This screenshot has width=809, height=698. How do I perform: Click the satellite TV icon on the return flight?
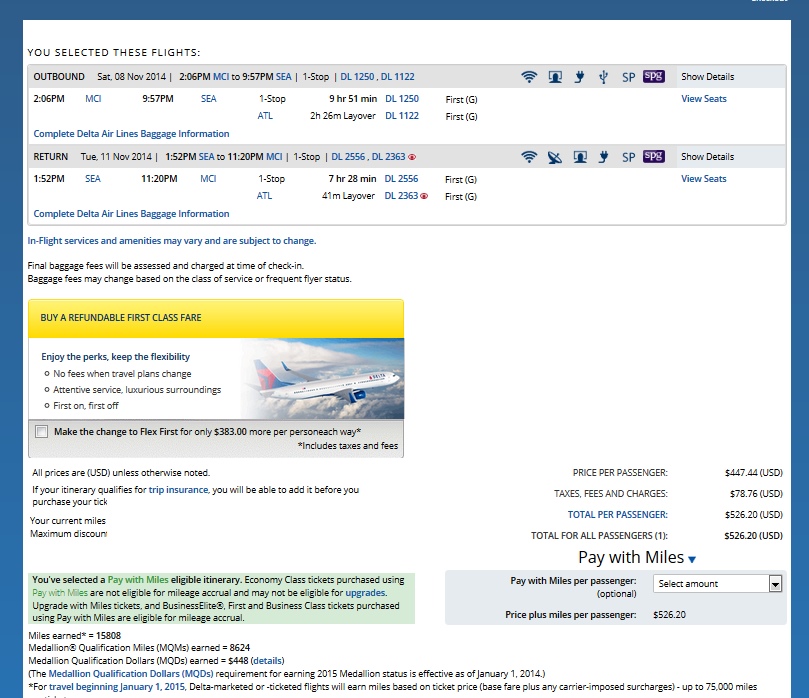(x=555, y=157)
